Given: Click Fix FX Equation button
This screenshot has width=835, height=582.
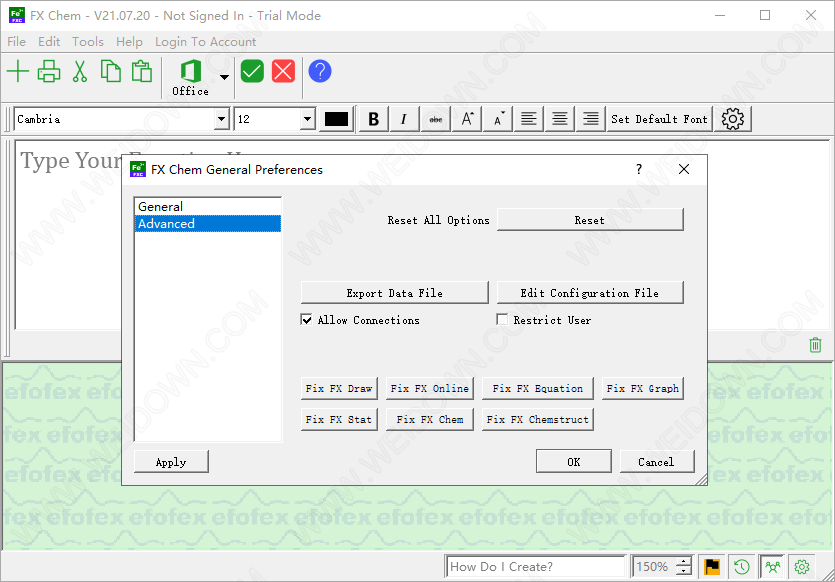Looking at the screenshot, I should tap(538, 389).
